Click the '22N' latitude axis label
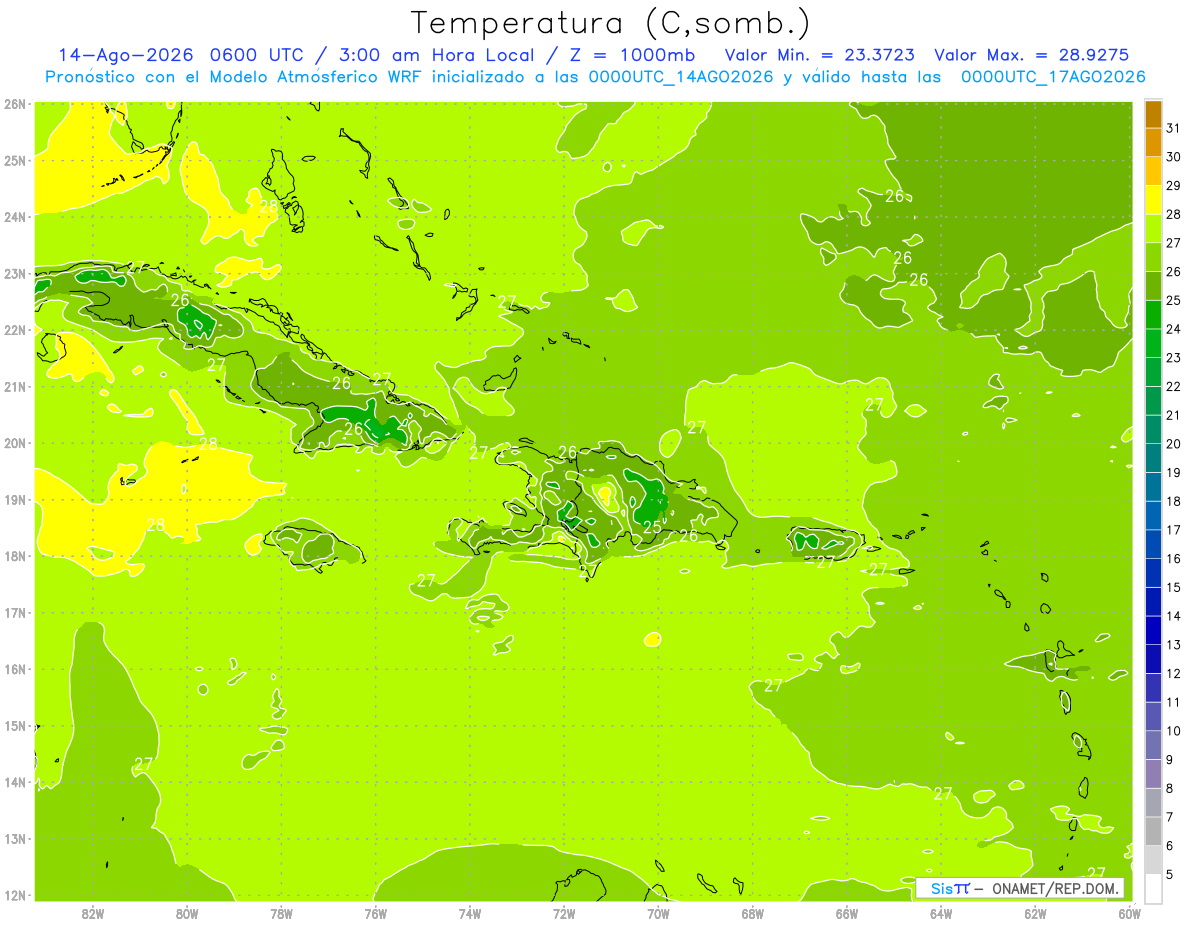The height and width of the screenshot is (927, 1200). (x=14, y=330)
